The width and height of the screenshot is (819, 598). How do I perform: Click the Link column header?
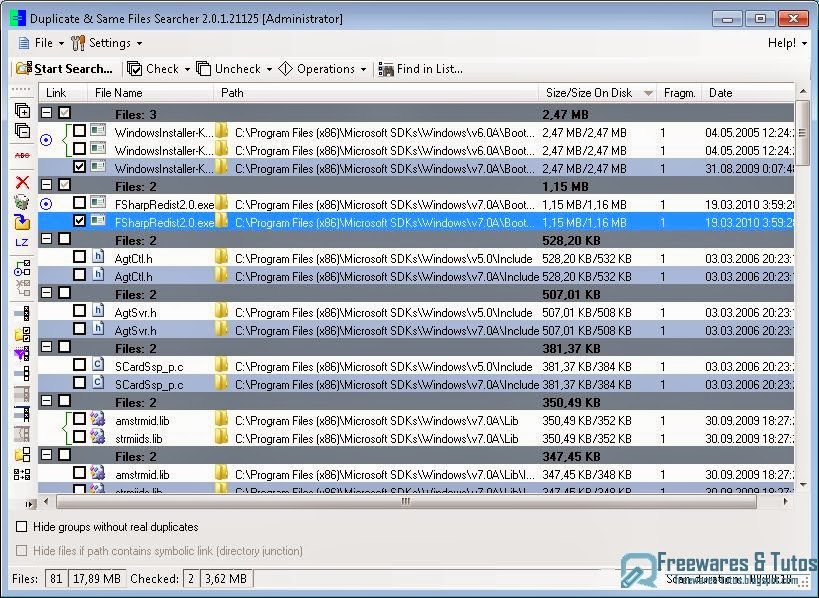(x=63, y=93)
